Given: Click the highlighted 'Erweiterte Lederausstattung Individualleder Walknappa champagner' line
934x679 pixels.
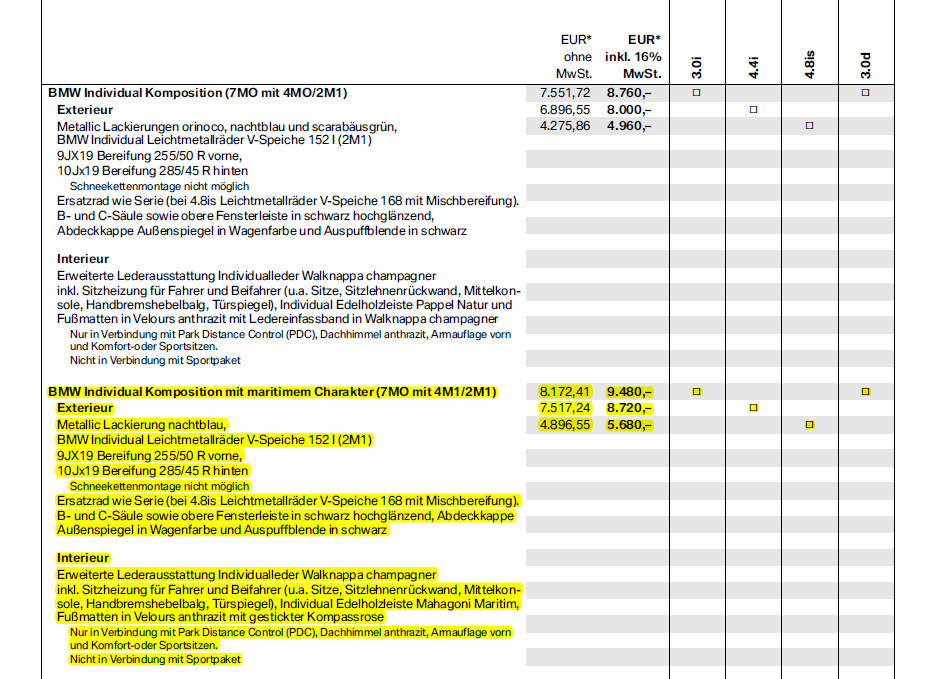Looking at the screenshot, I should click(247, 575).
